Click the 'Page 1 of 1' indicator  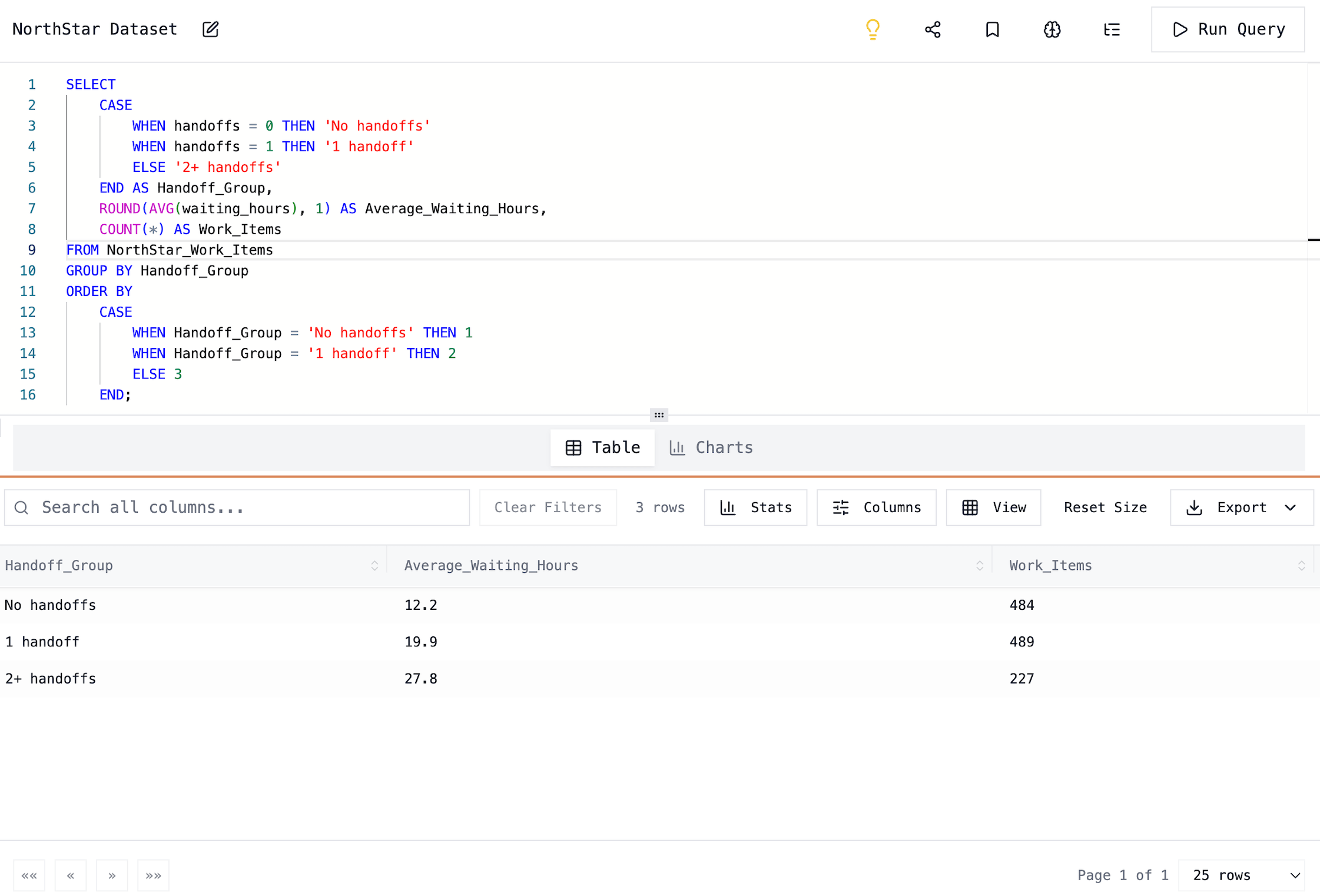[x=1123, y=875]
